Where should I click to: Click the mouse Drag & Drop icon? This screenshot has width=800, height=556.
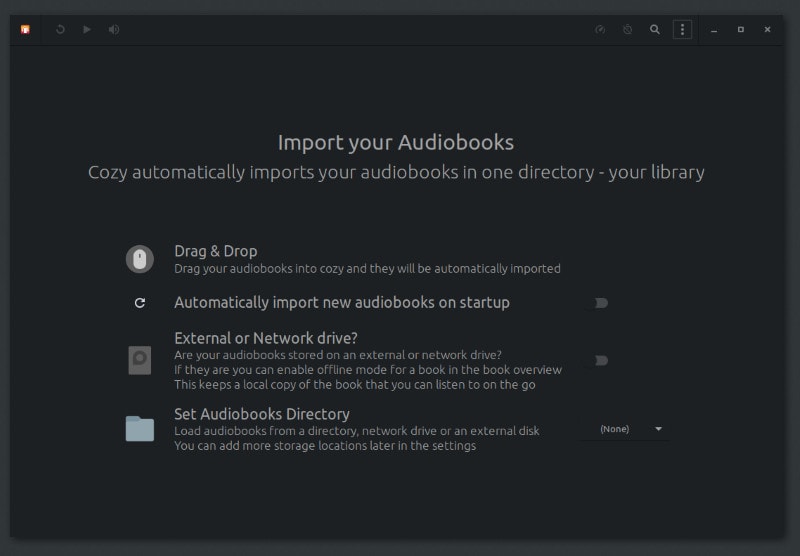(140, 259)
